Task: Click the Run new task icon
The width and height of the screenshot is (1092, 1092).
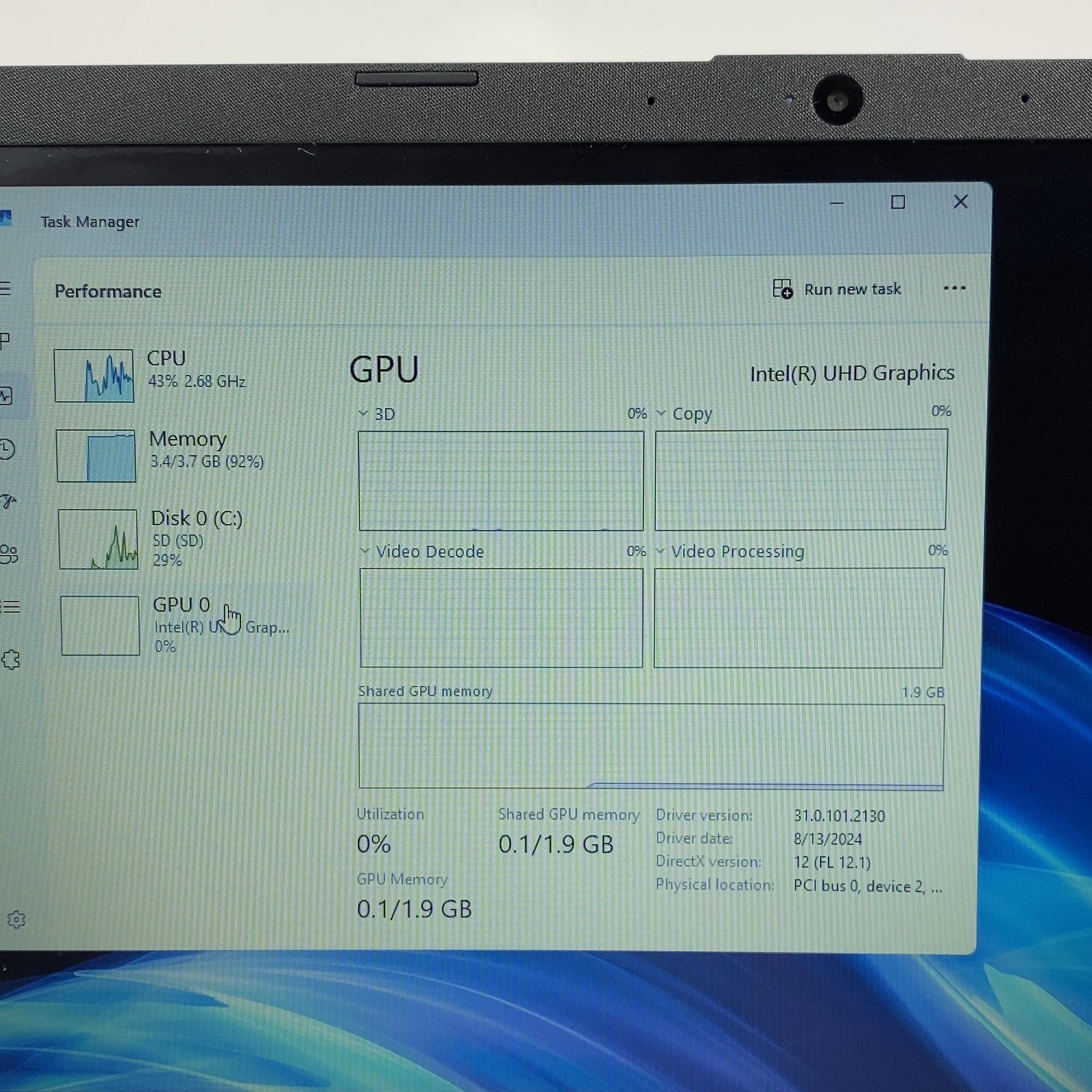Action: (x=783, y=289)
